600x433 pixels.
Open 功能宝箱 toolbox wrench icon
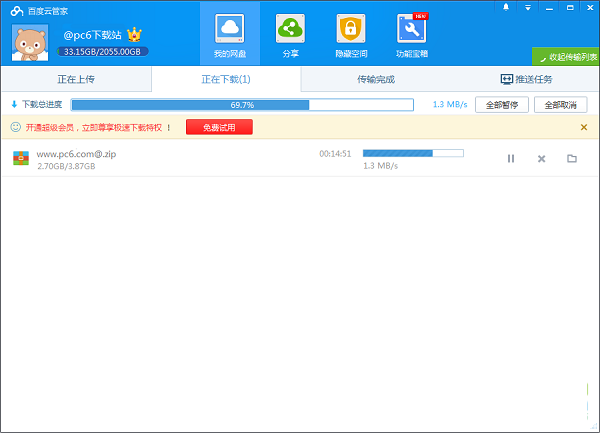412,29
